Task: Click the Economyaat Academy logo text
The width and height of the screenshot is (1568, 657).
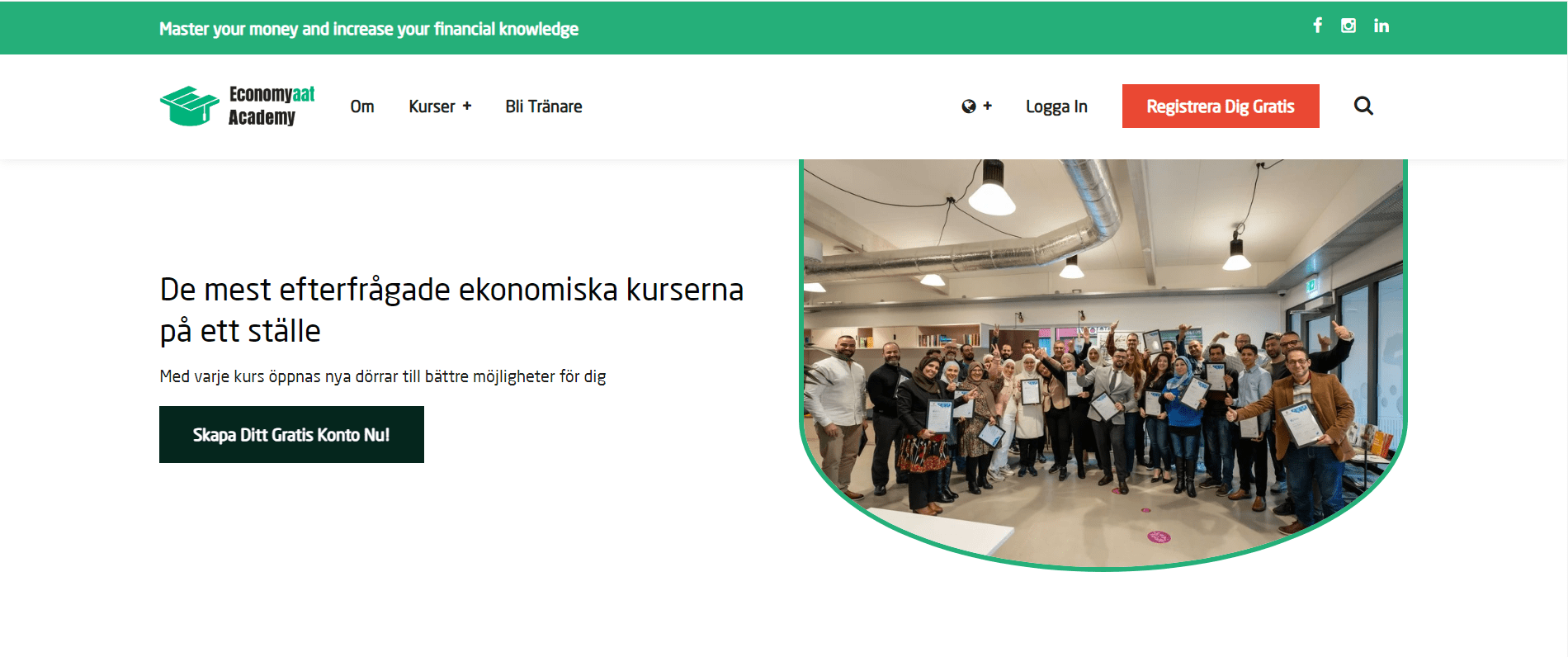Action: click(272, 106)
